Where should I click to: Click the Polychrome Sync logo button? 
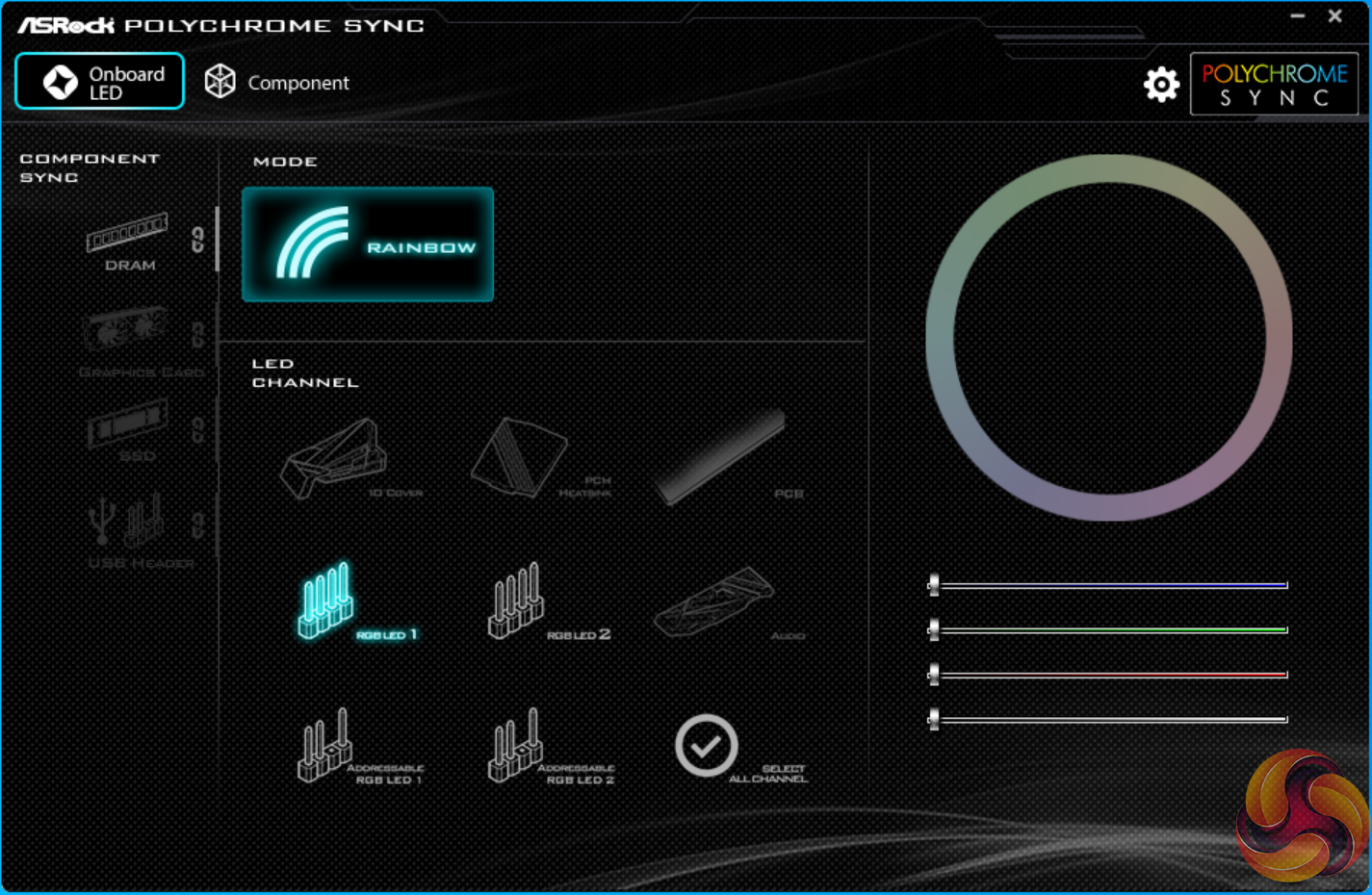(1274, 84)
